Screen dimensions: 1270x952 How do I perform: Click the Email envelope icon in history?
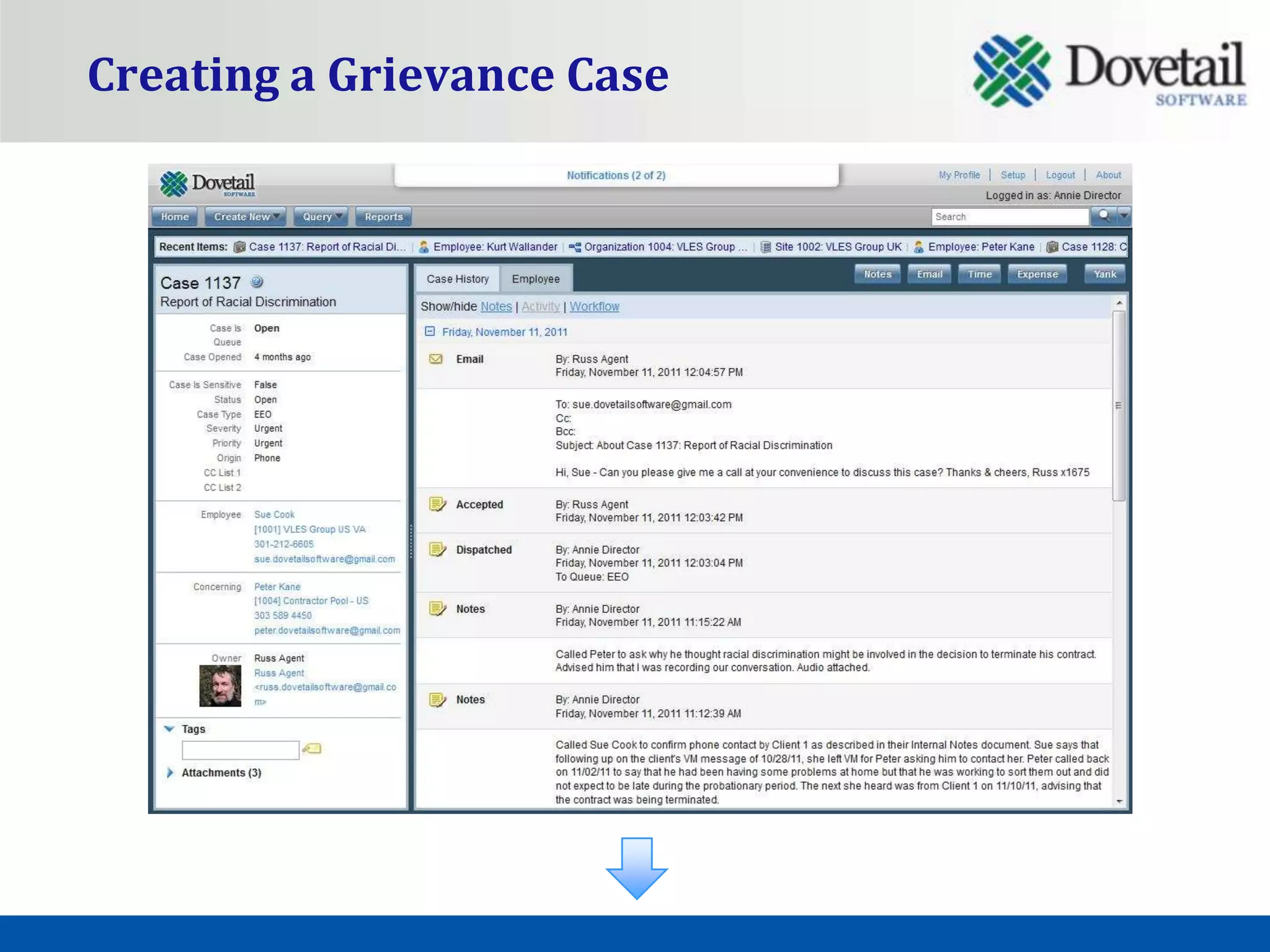coord(436,359)
